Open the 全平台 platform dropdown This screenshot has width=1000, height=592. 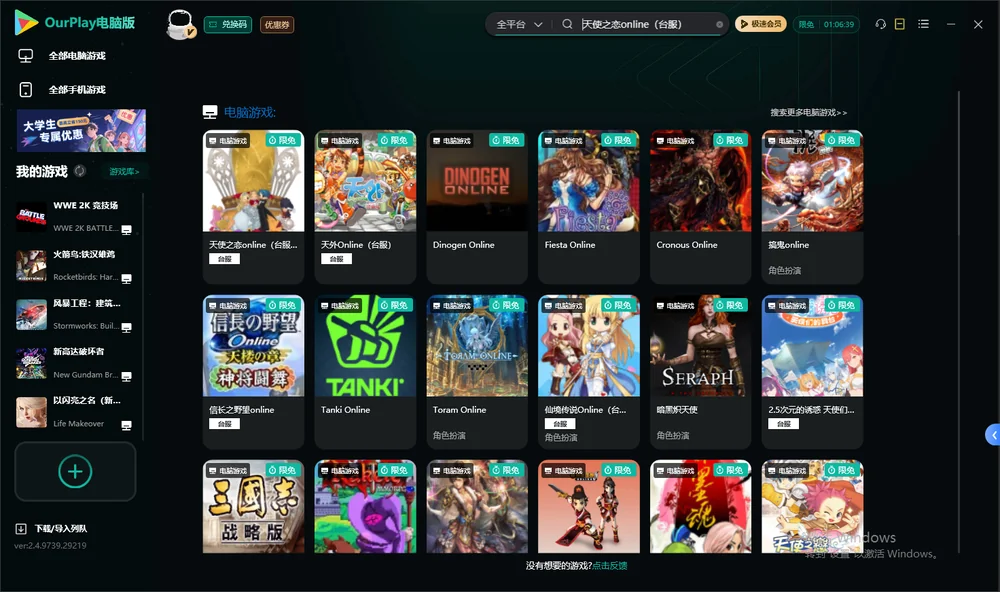[519, 24]
